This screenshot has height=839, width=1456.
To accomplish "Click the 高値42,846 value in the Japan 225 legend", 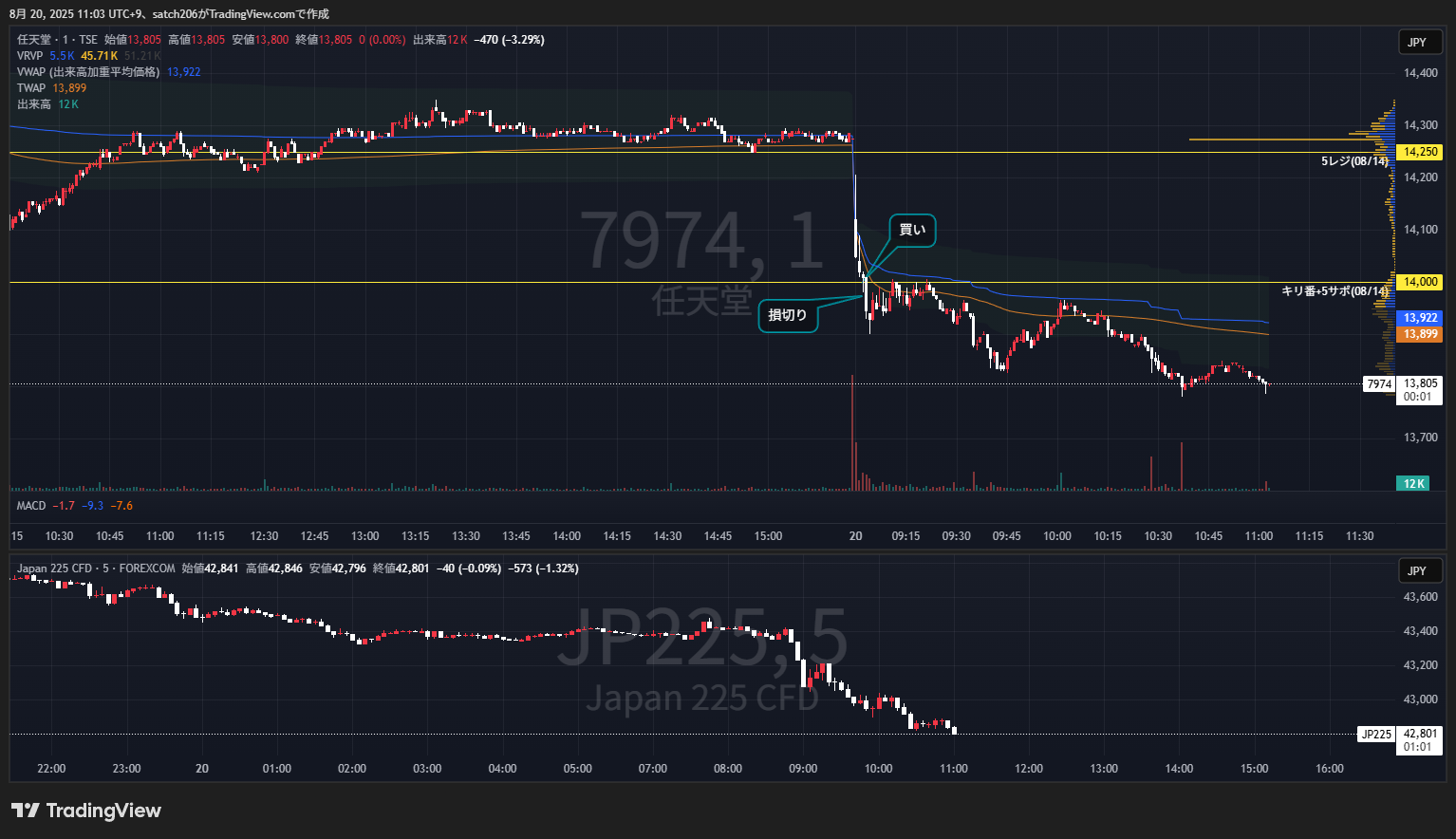I will [274, 569].
